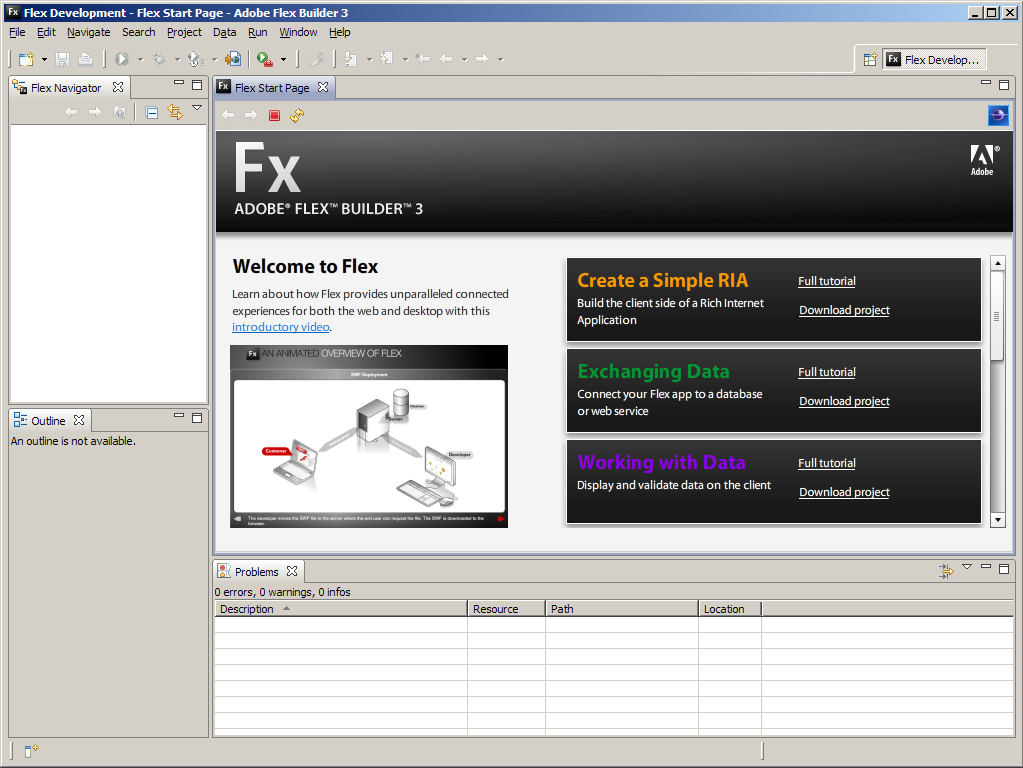
Task: Click the Run (play) toolbar icon
Action: pyautogui.click(x=122, y=59)
